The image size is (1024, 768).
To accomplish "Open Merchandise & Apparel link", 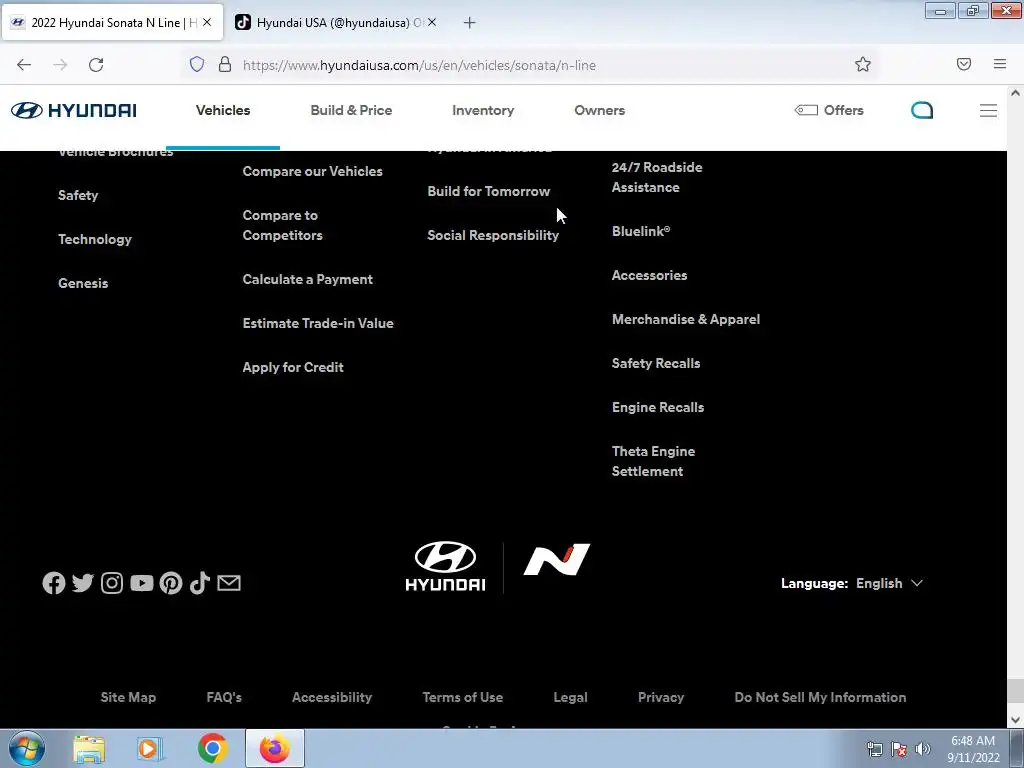I will click(686, 319).
